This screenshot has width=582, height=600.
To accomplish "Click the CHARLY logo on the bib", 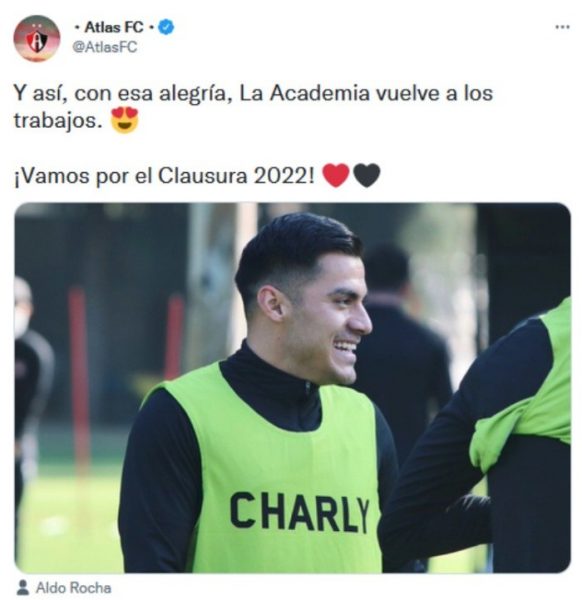I will (299, 512).
